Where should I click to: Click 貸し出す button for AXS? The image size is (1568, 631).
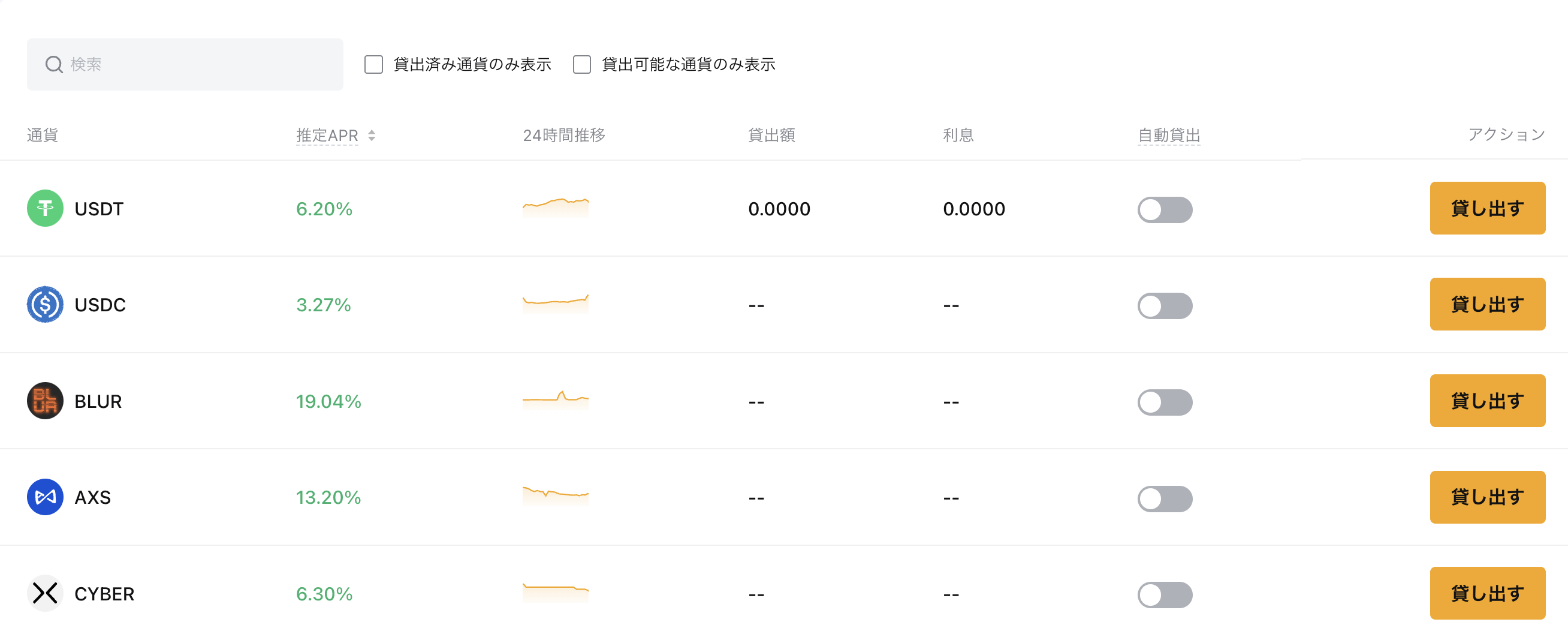coord(1488,497)
